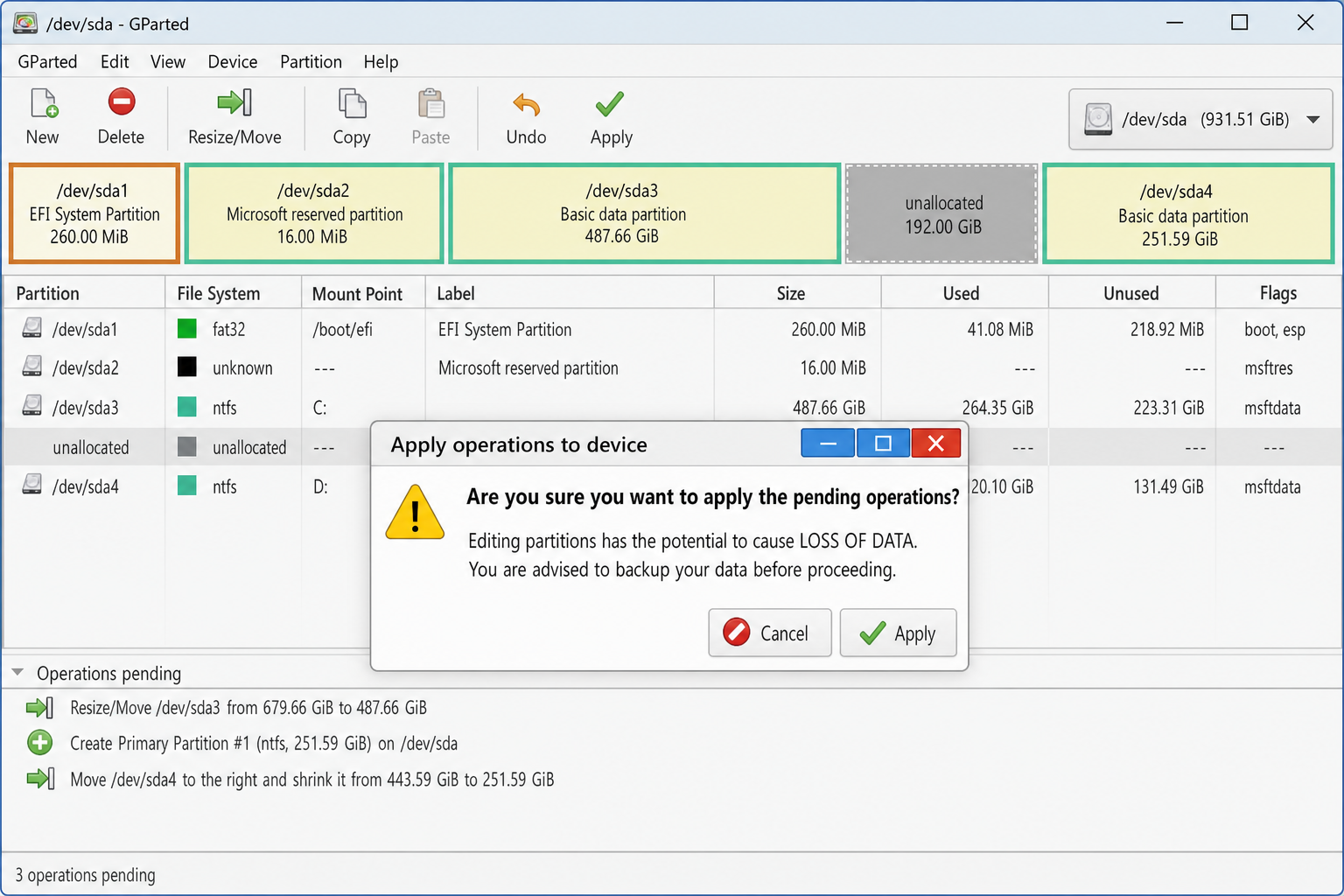Click the disk icon beside /dev/sda4 row
Screen dimensions: 1344x896
tap(32, 485)
